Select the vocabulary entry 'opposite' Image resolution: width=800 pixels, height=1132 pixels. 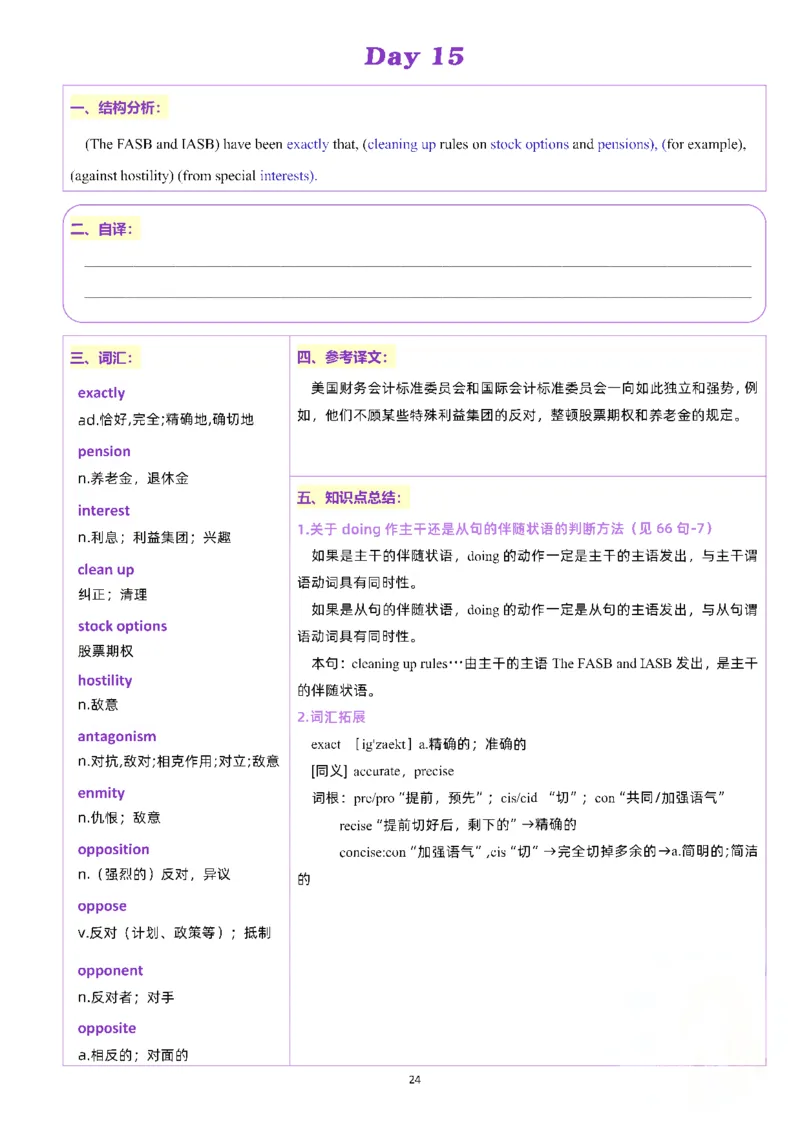[107, 1028]
